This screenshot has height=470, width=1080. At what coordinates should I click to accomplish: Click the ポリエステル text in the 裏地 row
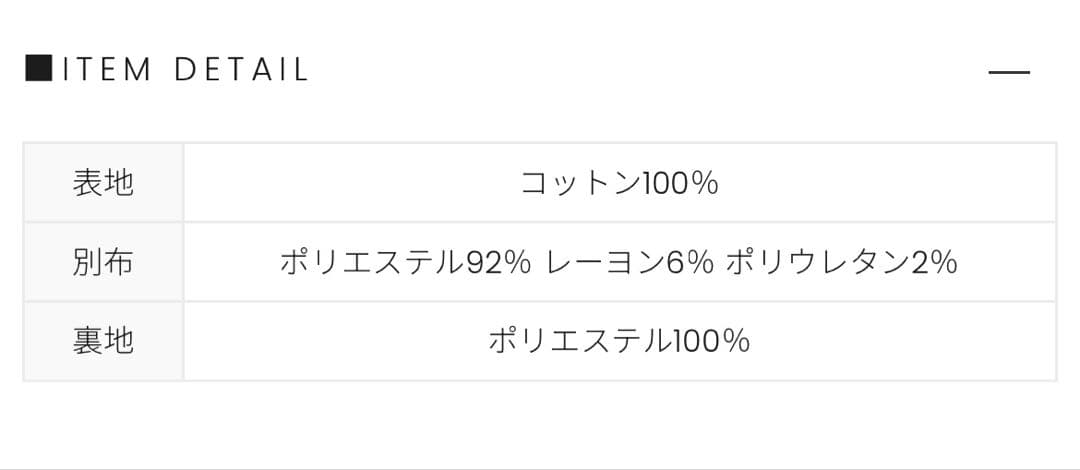(580, 342)
